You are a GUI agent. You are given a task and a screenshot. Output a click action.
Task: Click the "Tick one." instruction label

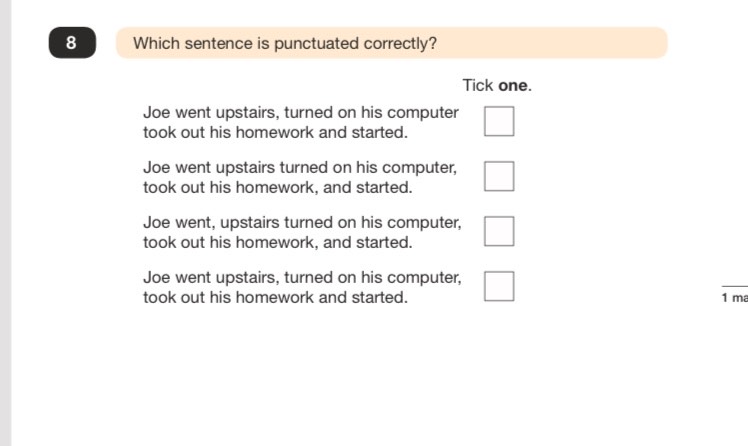pyautogui.click(x=497, y=85)
